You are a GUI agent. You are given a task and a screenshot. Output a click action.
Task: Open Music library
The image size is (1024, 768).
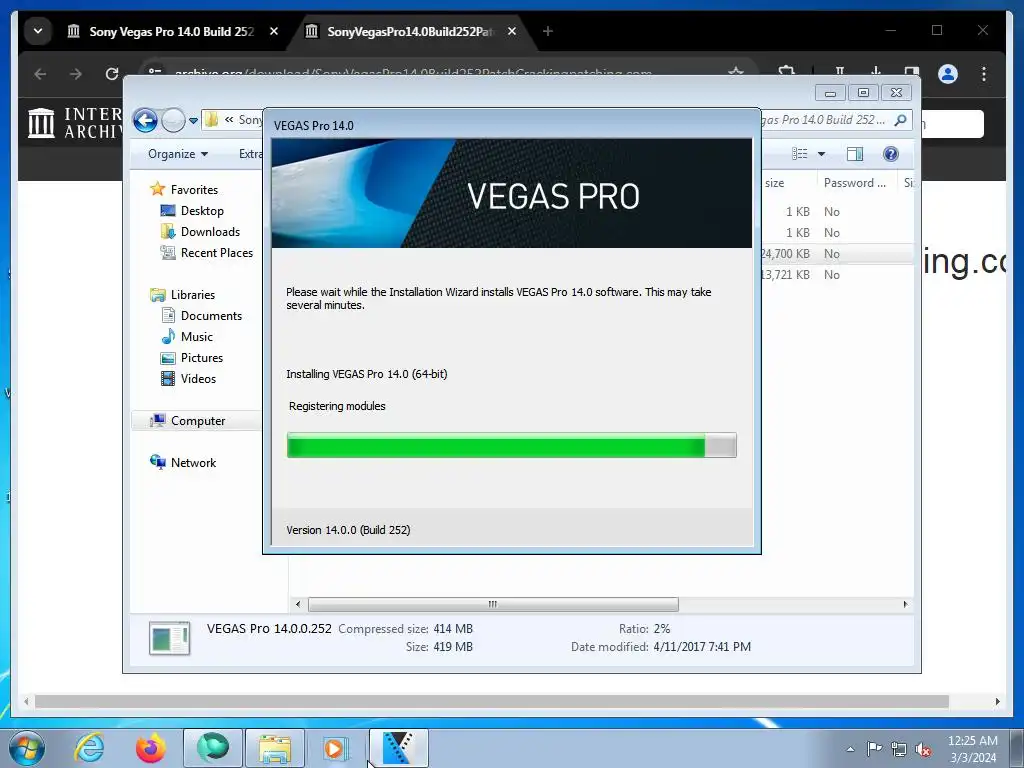tap(197, 337)
